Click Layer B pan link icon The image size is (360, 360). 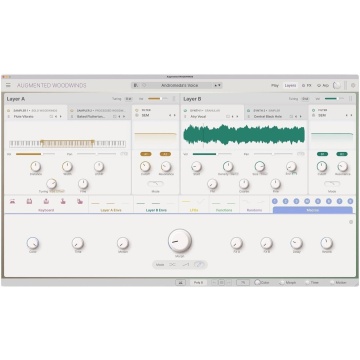[x=301, y=154]
